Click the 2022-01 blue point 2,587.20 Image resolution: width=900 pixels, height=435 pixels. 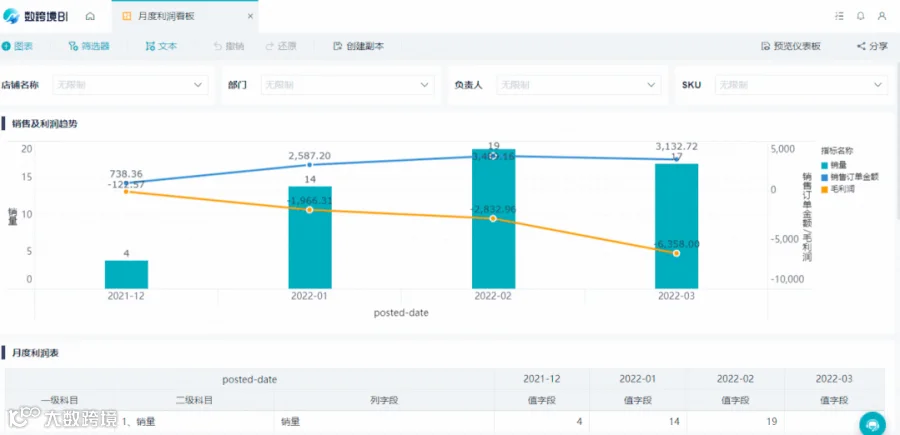point(309,165)
